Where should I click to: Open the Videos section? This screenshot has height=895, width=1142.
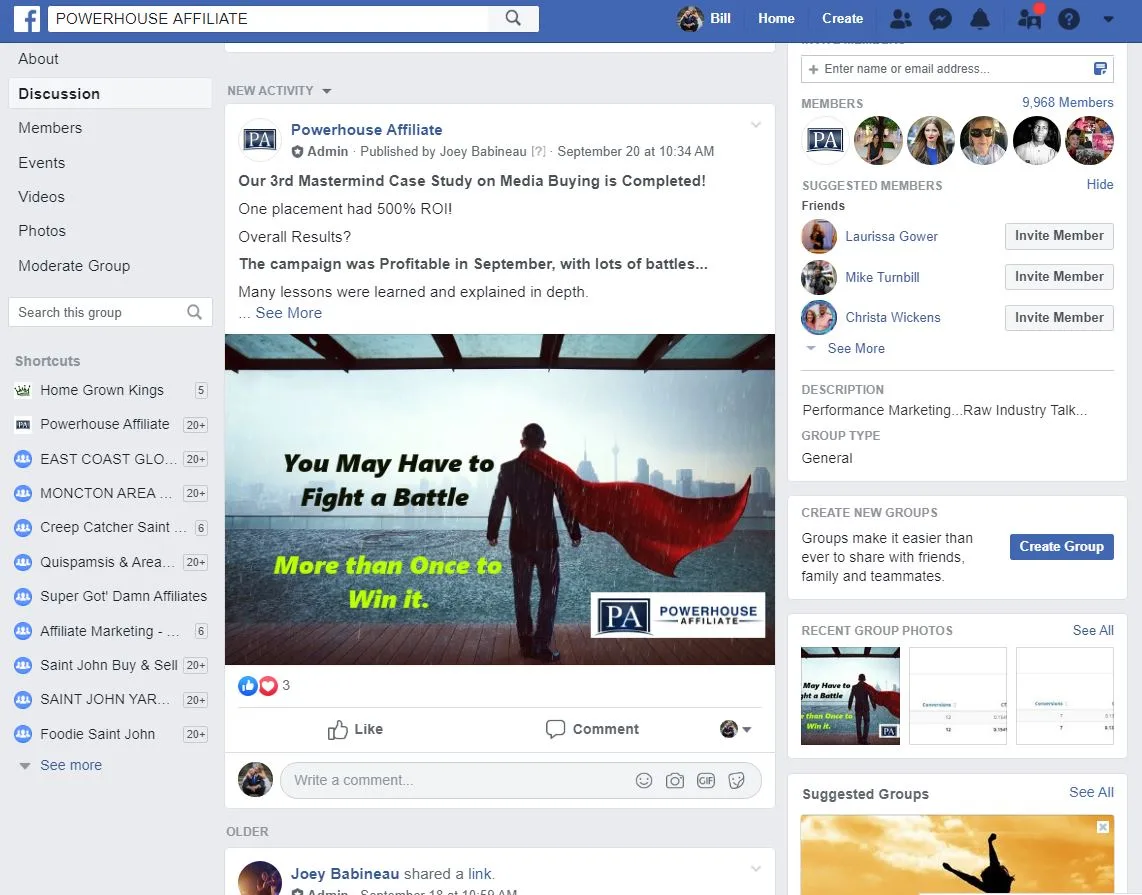click(42, 197)
